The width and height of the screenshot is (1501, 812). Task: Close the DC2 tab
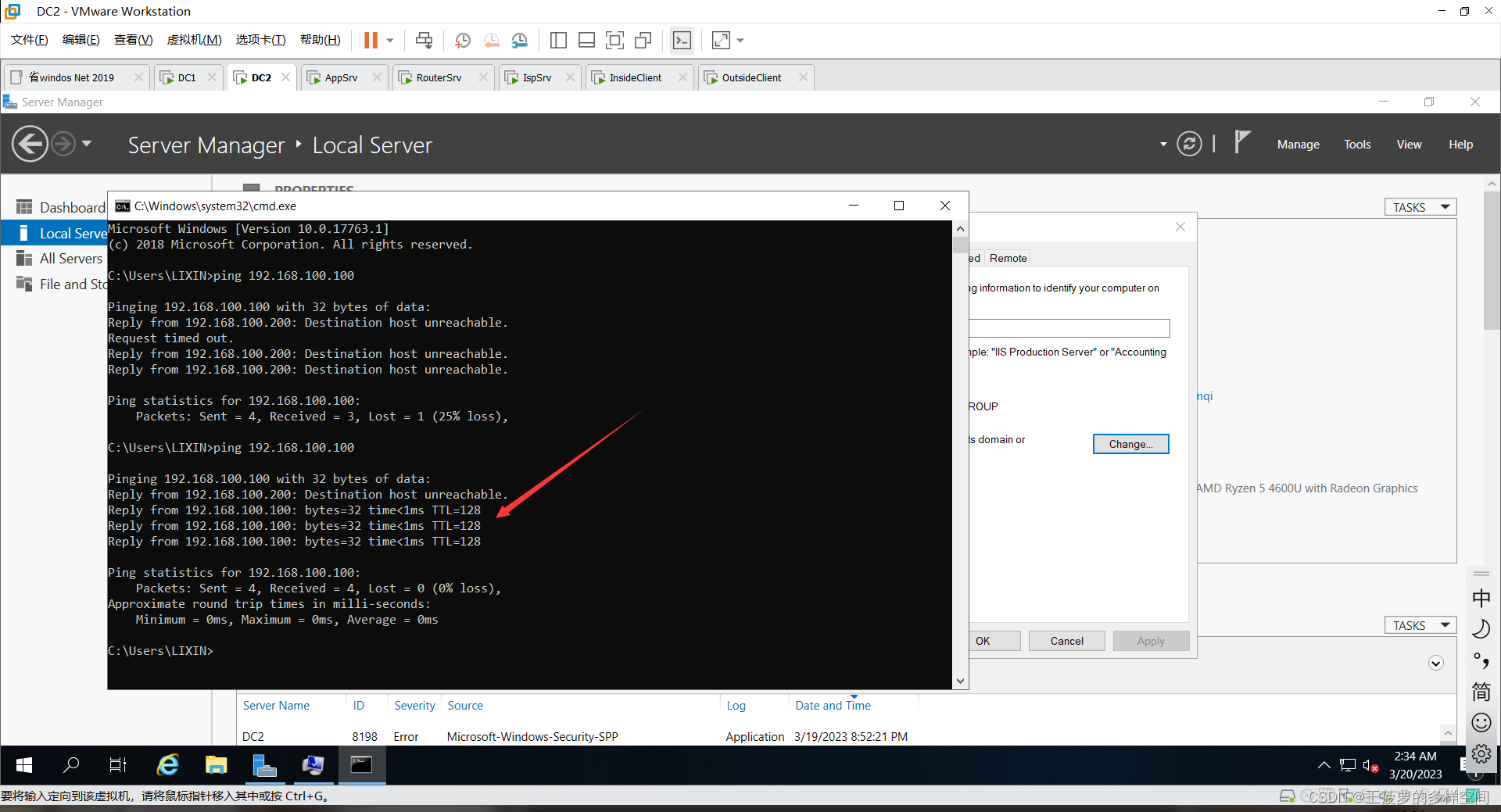coord(286,77)
